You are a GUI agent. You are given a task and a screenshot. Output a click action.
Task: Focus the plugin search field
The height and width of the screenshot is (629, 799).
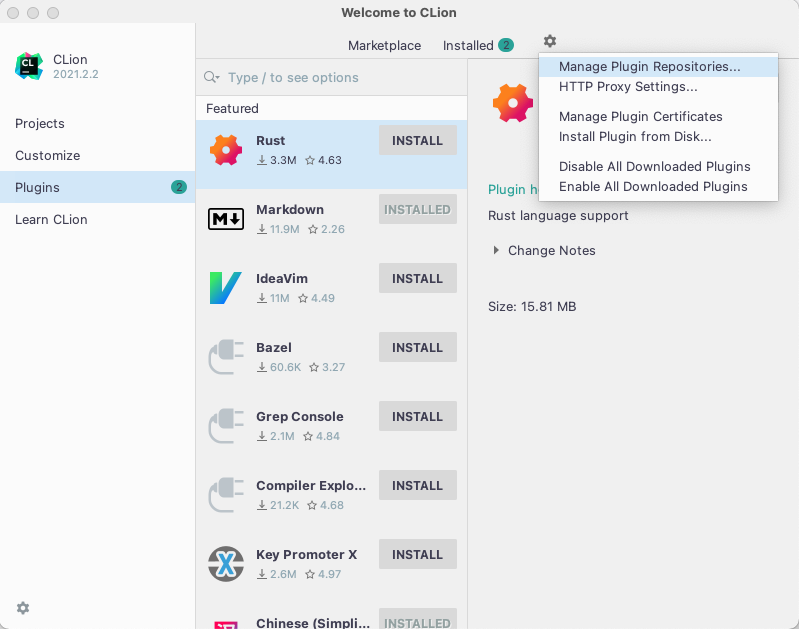[x=331, y=77]
